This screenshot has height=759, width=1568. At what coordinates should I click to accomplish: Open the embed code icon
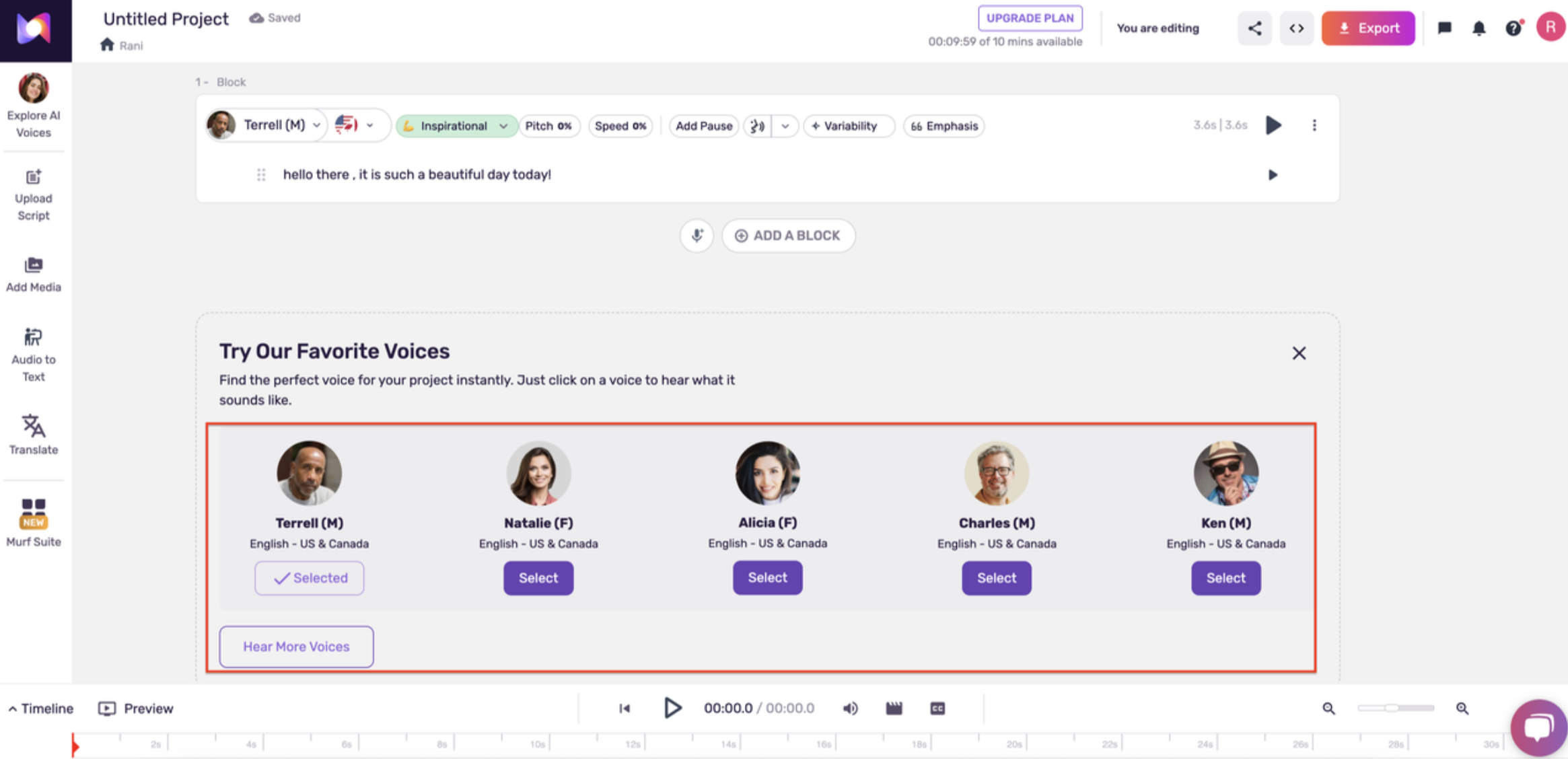coord(1296,28)
